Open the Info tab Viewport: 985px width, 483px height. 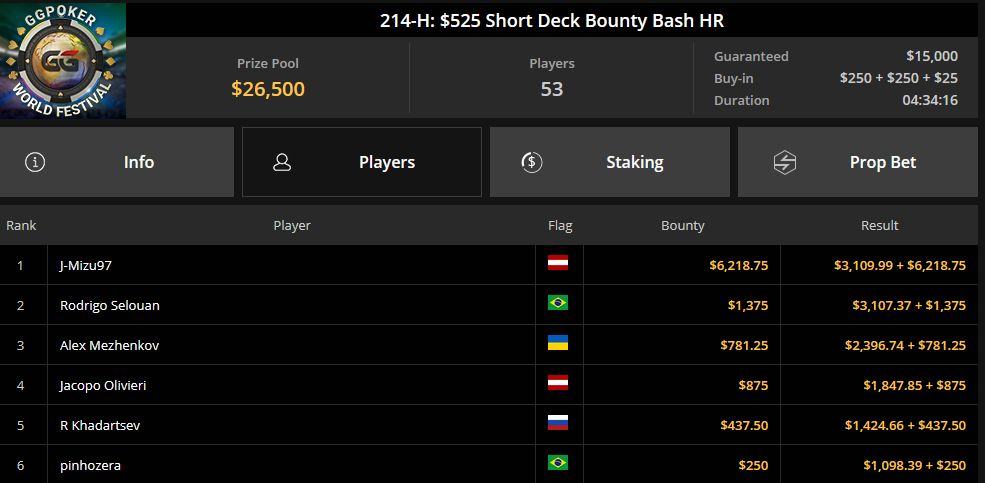(117, 162)
